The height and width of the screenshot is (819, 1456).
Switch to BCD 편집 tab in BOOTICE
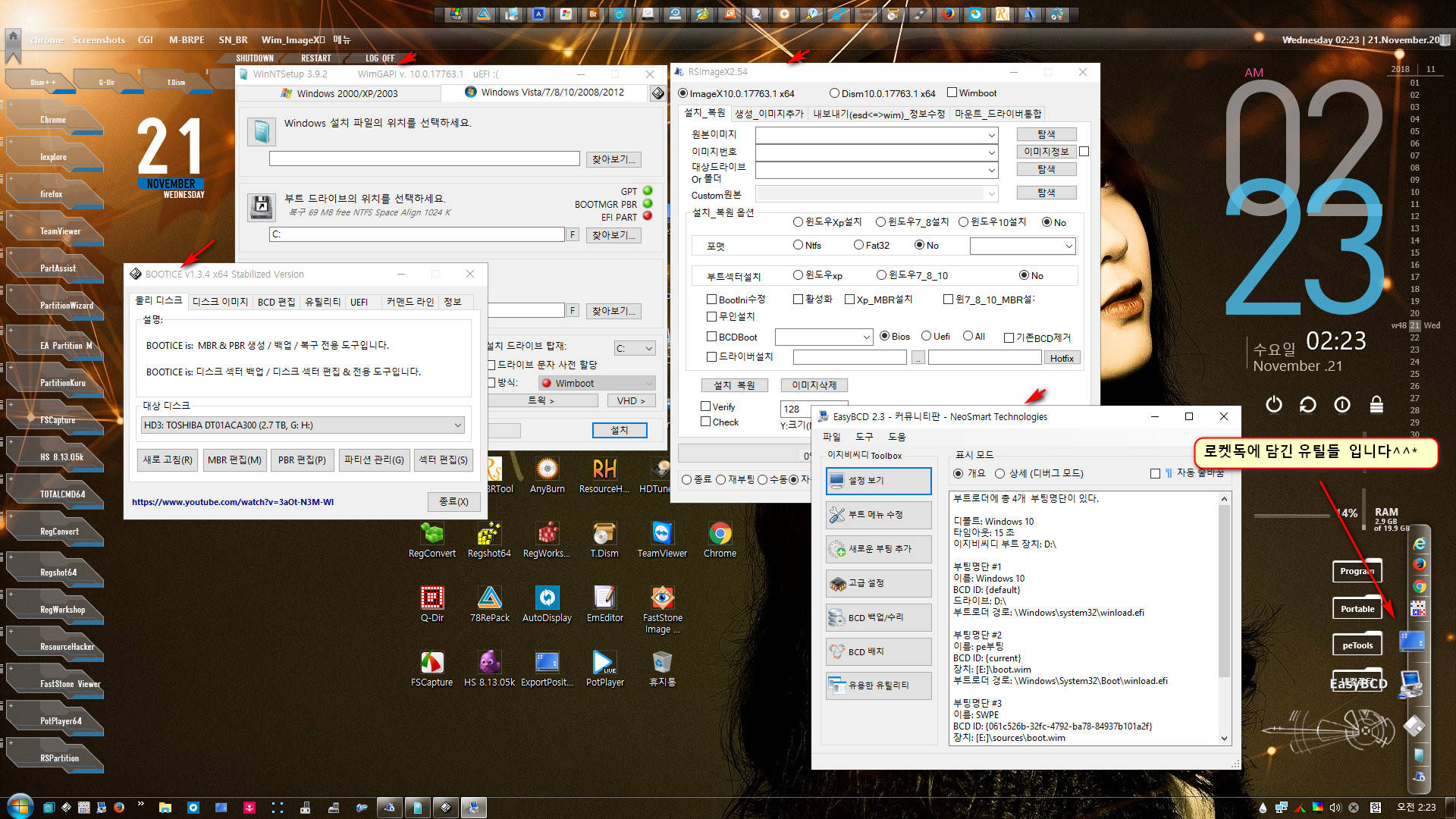pyautogui.click(x=276, y=302)
